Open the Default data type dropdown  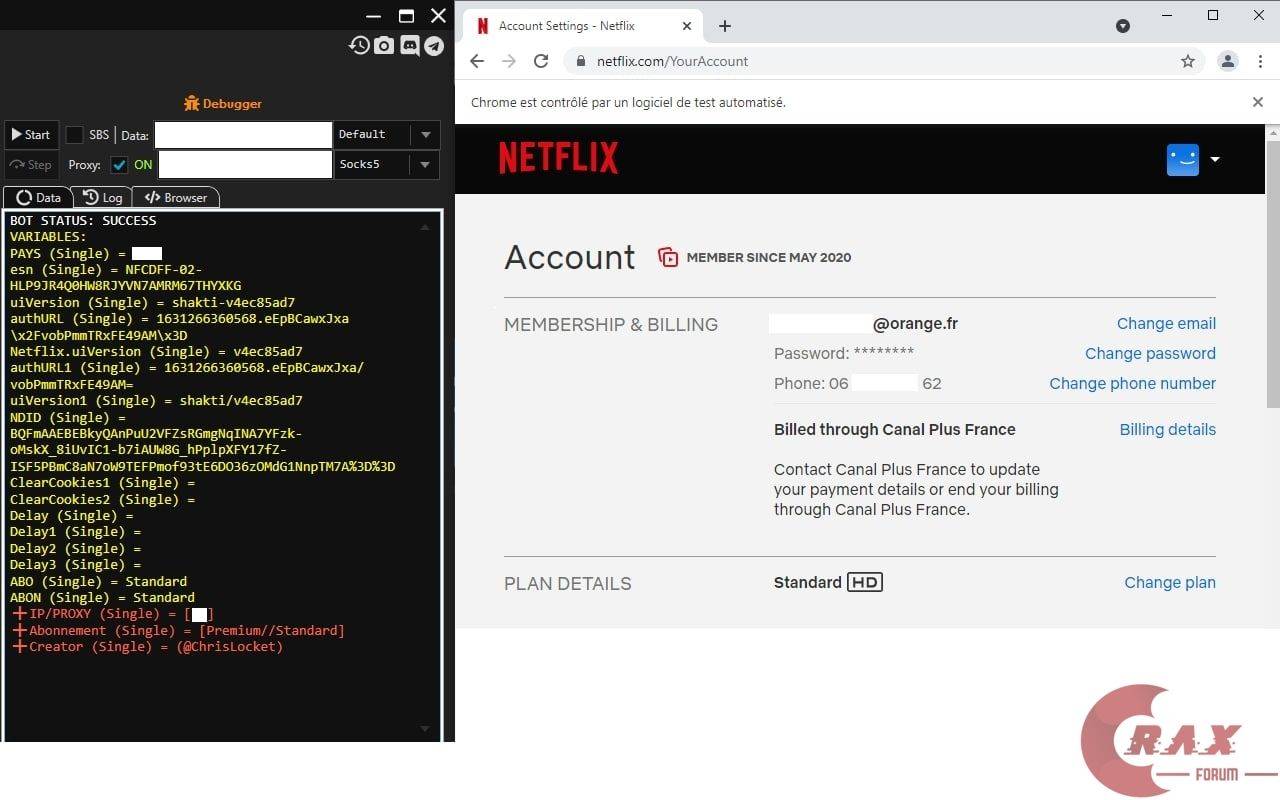coord(386,135)
